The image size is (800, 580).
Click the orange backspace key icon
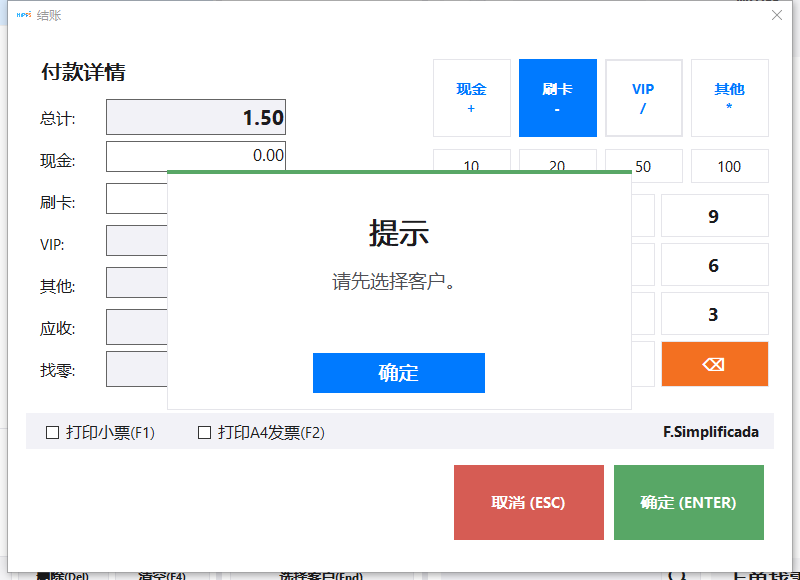(714, 364)
